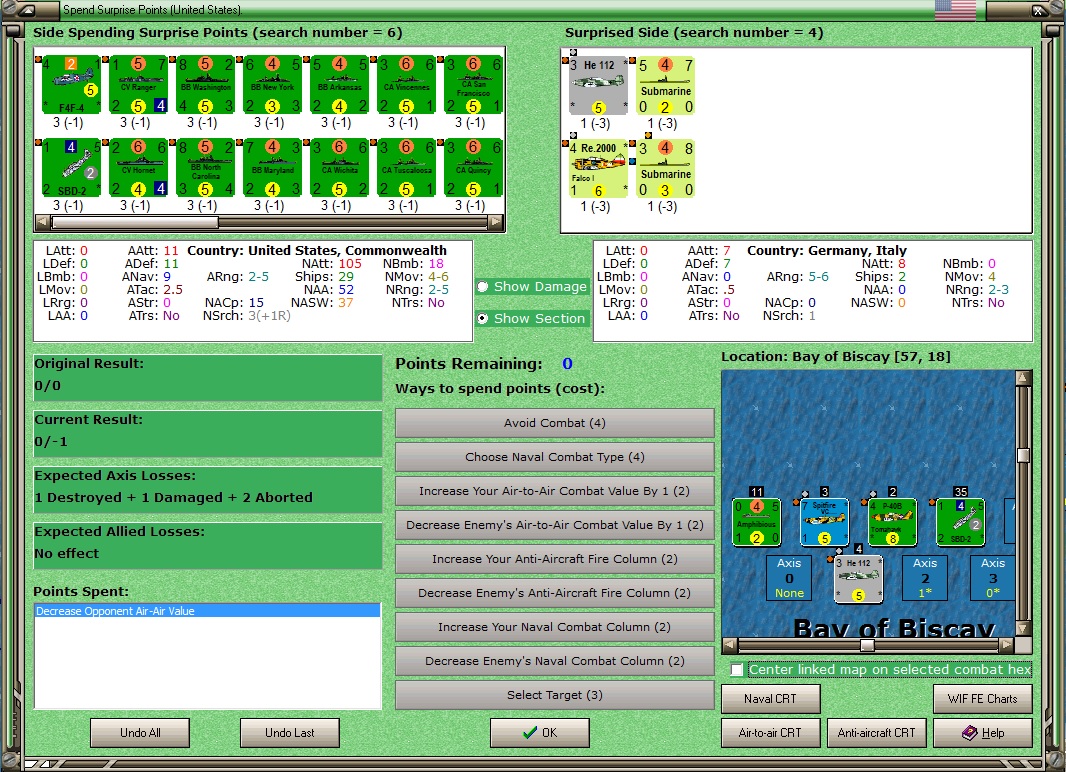The width and height of the screenshot is (1066, 772).
Task: Click the Axis 0 None section box
Action: (789, 578)
